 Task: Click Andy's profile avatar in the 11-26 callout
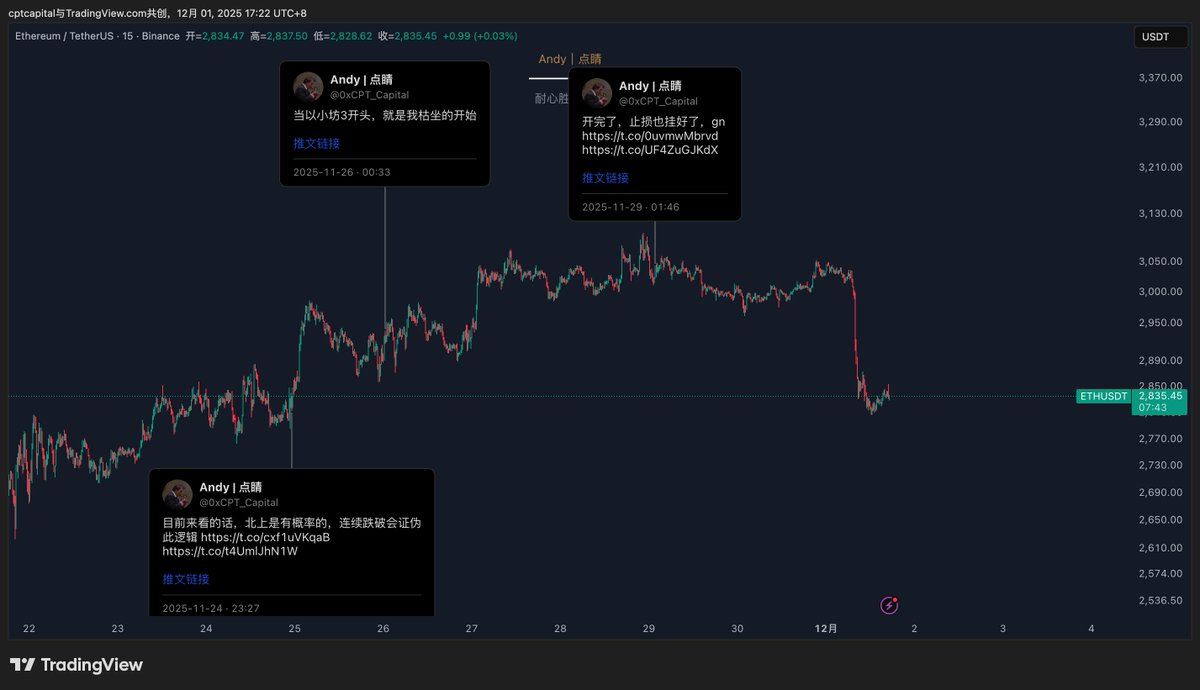coord(307,86)
